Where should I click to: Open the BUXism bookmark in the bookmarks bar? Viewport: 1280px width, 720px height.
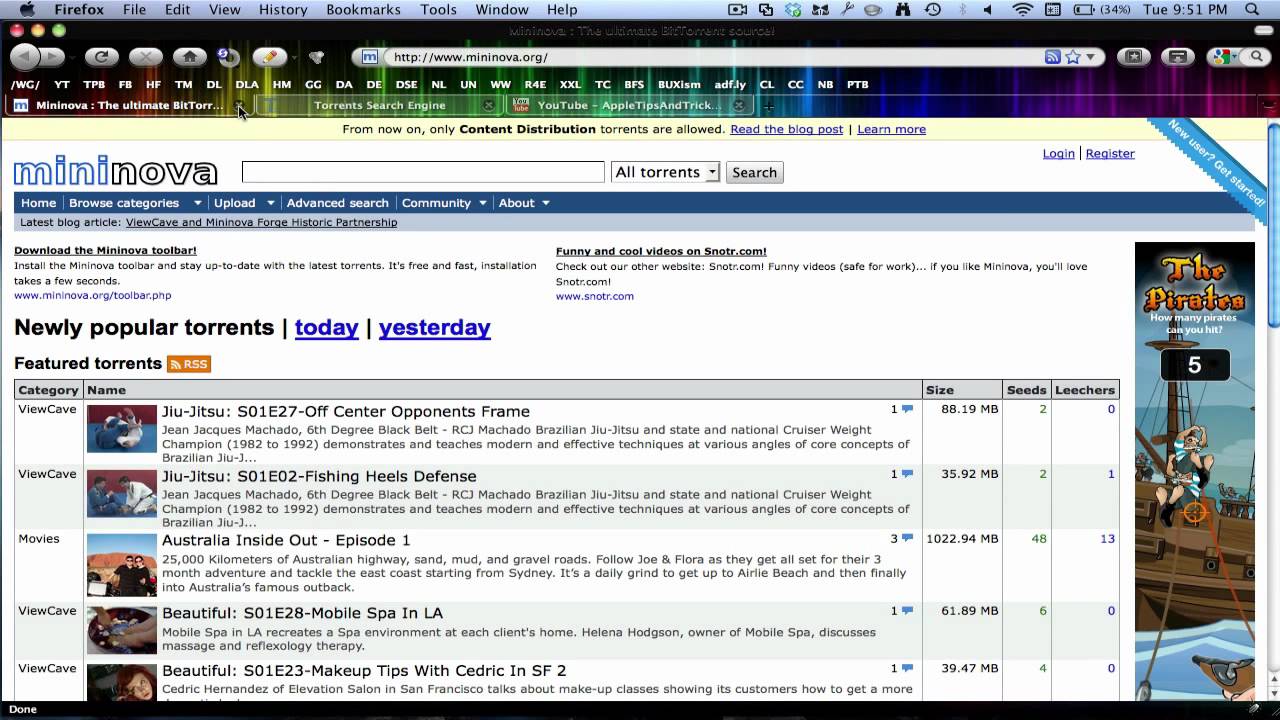coord(679,85)
